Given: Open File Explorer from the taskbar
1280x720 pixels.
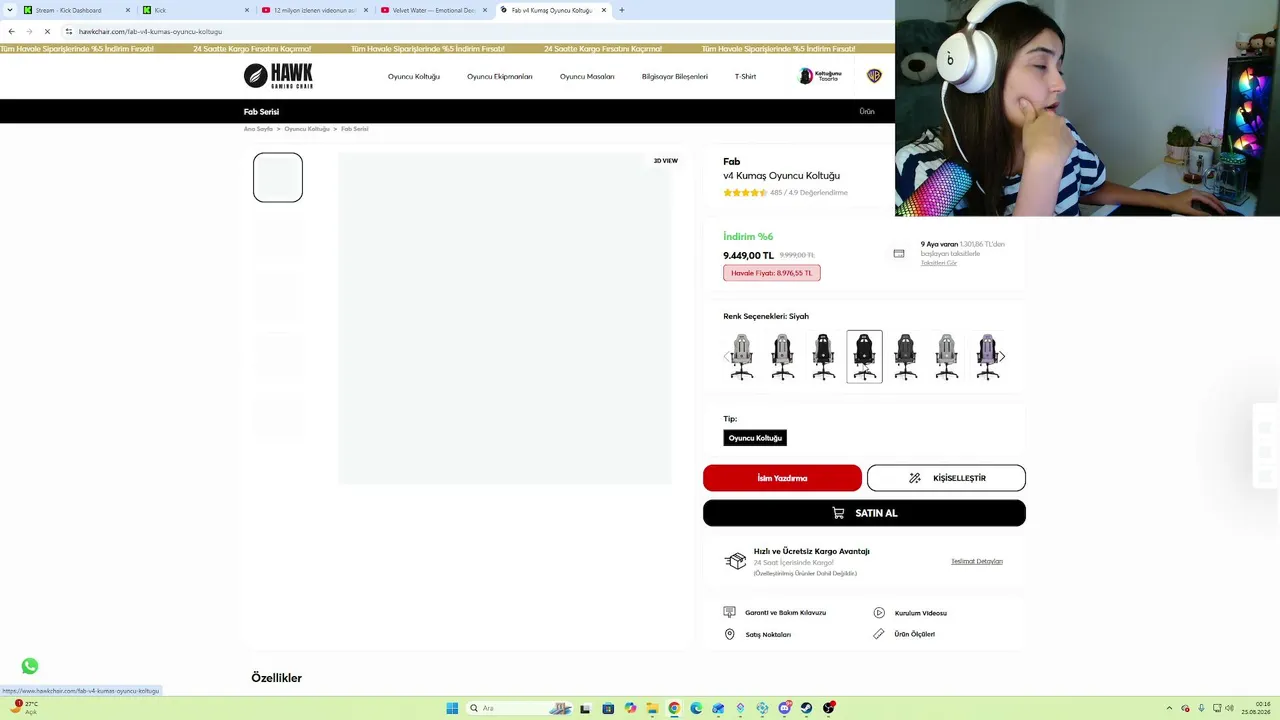Looking at the screenshot, I should click(x=652, y=708).
